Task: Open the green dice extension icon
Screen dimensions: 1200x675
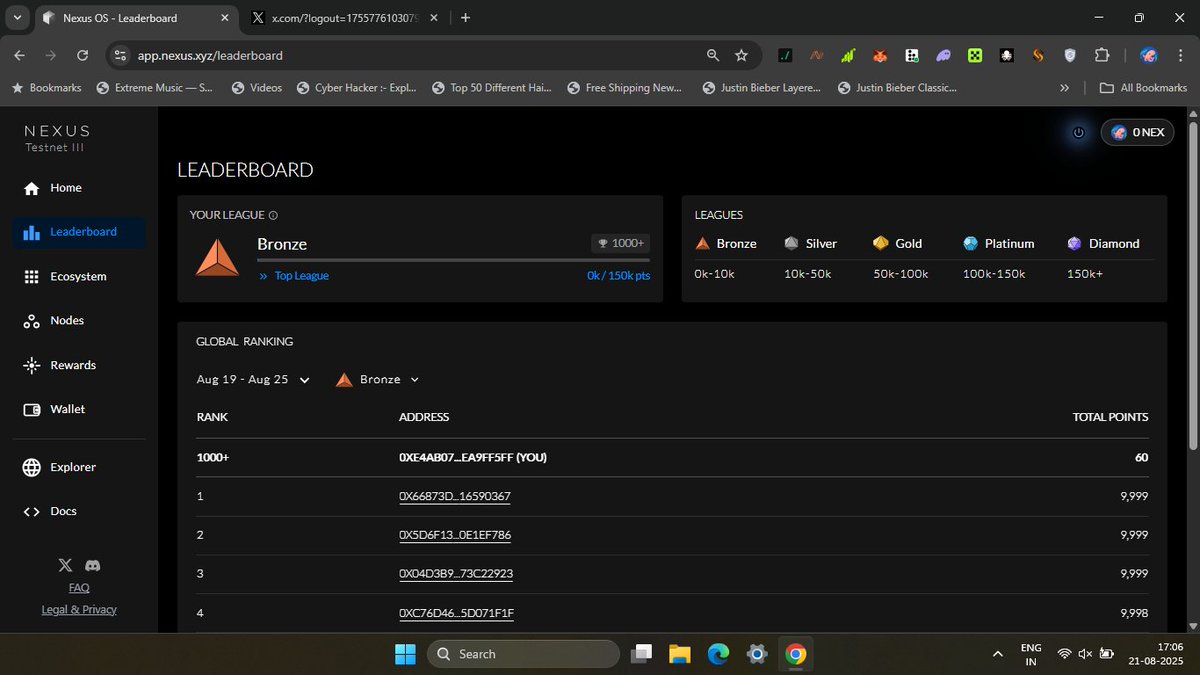Action: click(974, 56)
